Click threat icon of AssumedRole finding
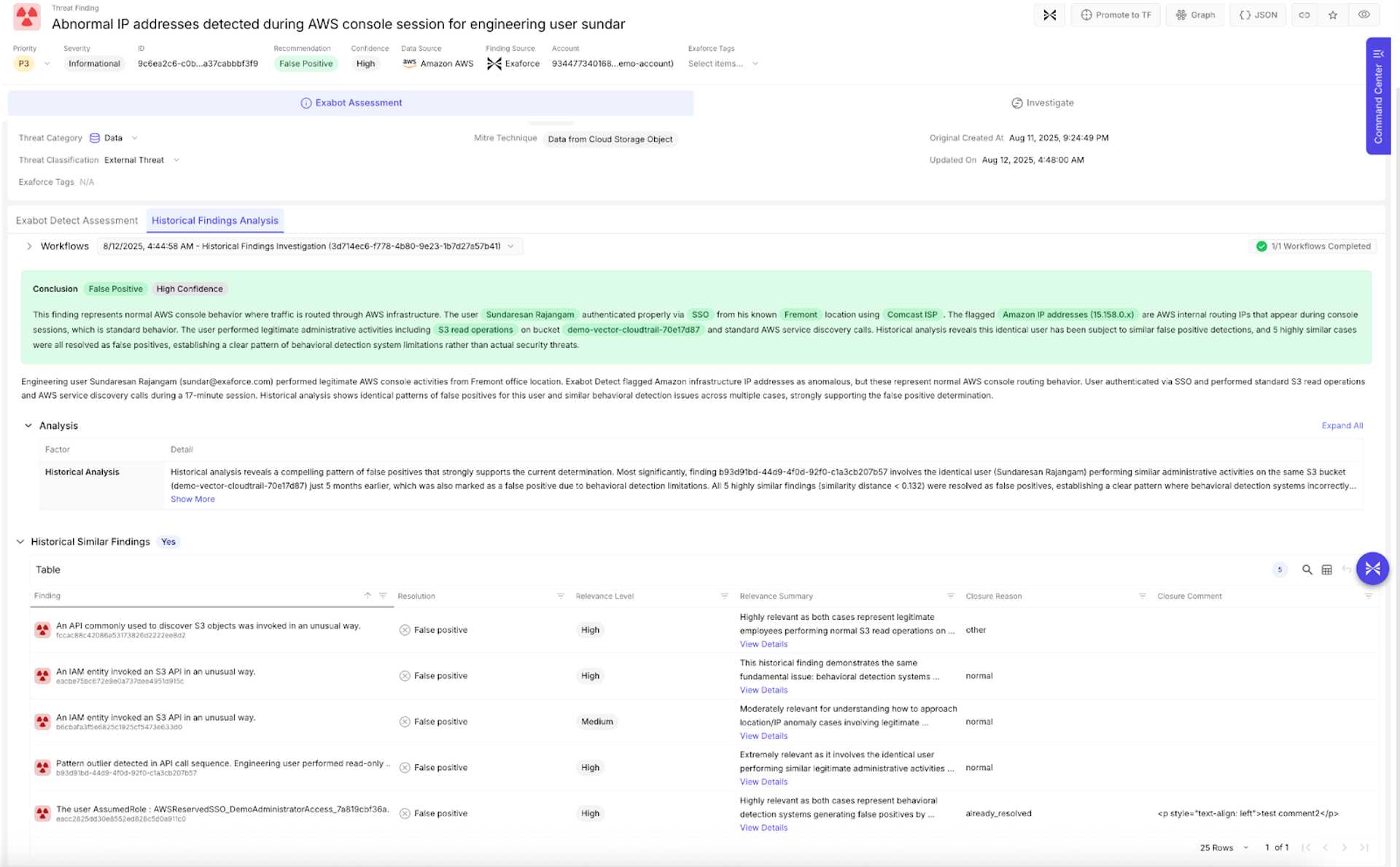 (42, 814)
